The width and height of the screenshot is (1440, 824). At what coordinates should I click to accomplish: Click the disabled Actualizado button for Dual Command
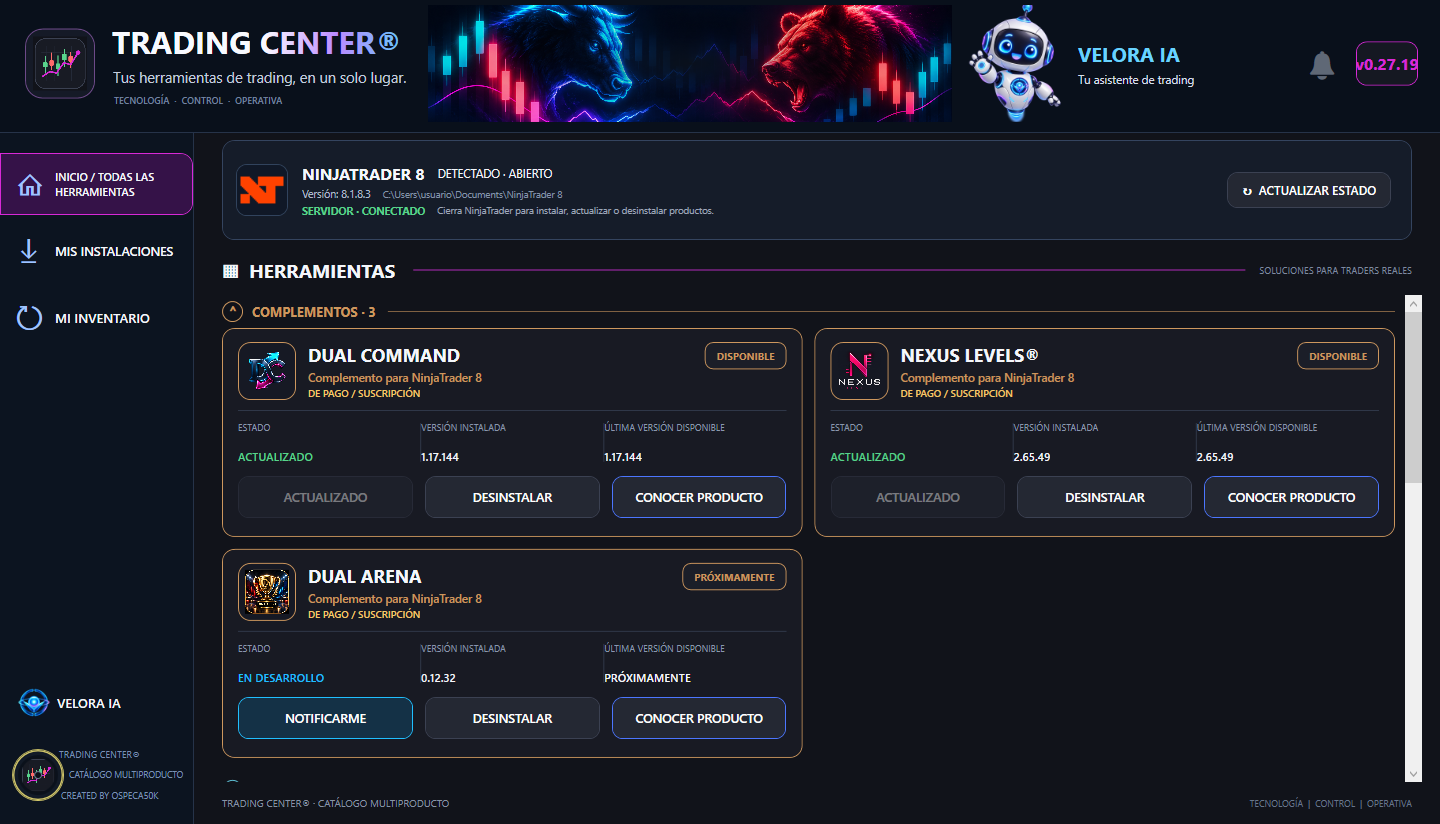(325, 497)
